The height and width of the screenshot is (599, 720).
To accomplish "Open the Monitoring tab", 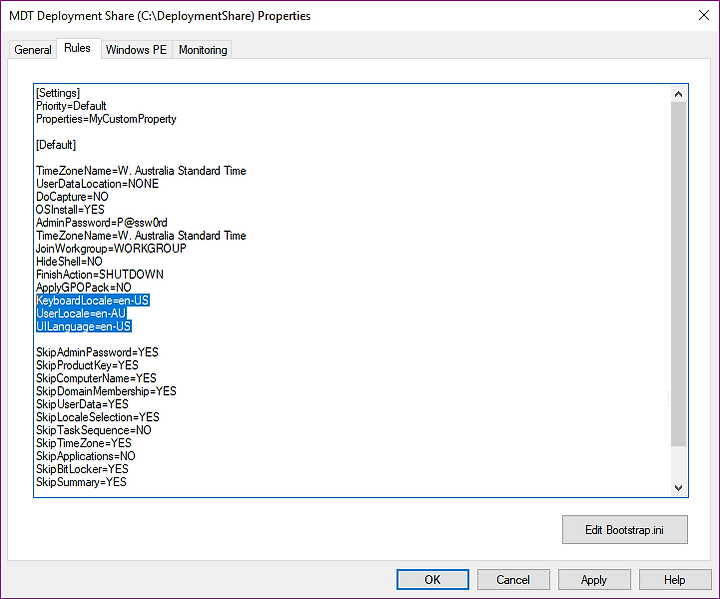I will (x=203, y=50).
